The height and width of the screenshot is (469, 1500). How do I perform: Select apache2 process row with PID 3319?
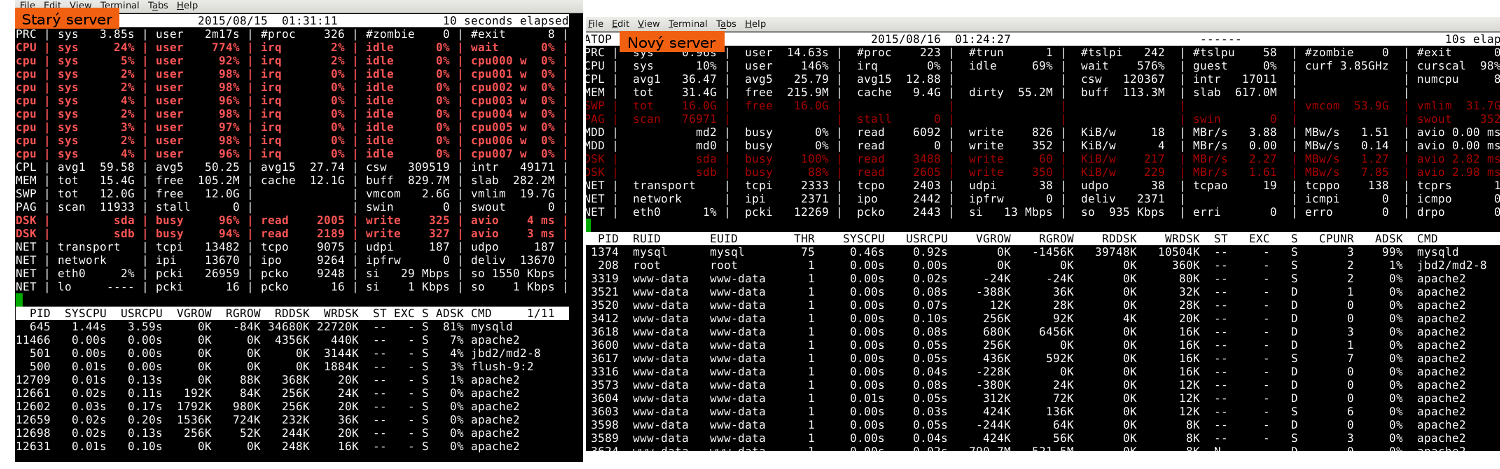1040,279
